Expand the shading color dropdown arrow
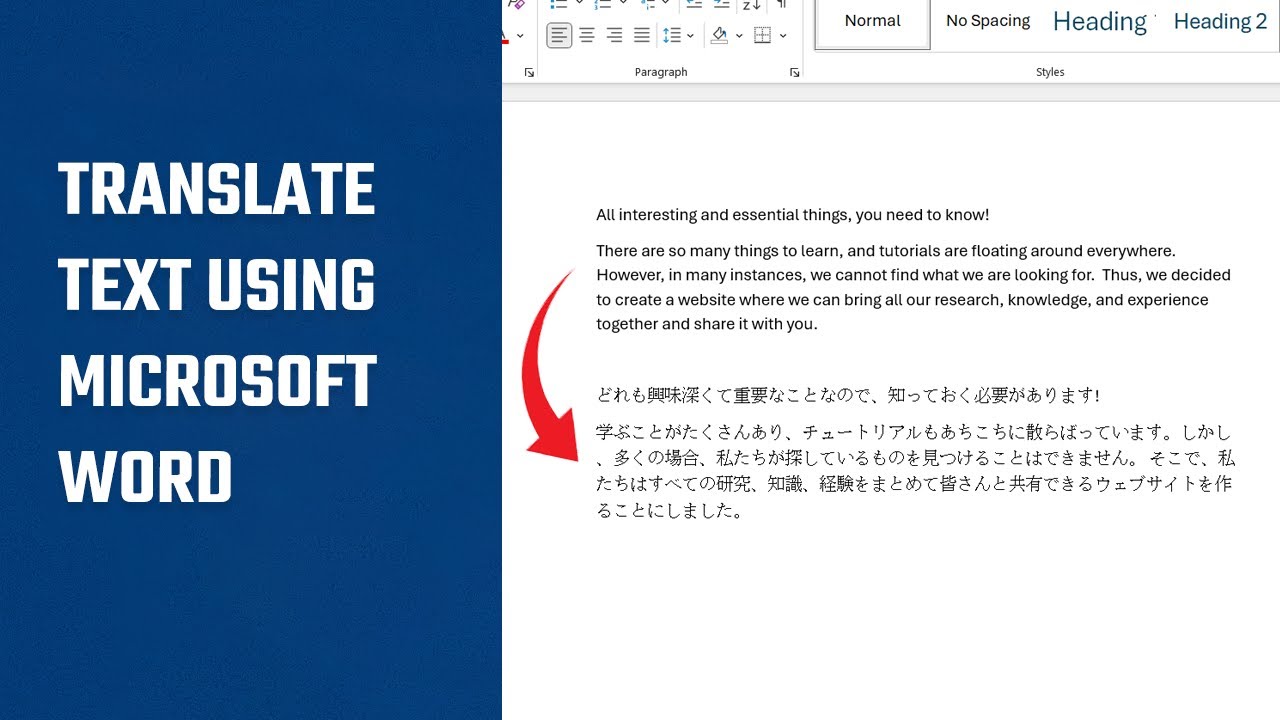The height and width of the screenshot is (720, 1280). tap(739, 36)
